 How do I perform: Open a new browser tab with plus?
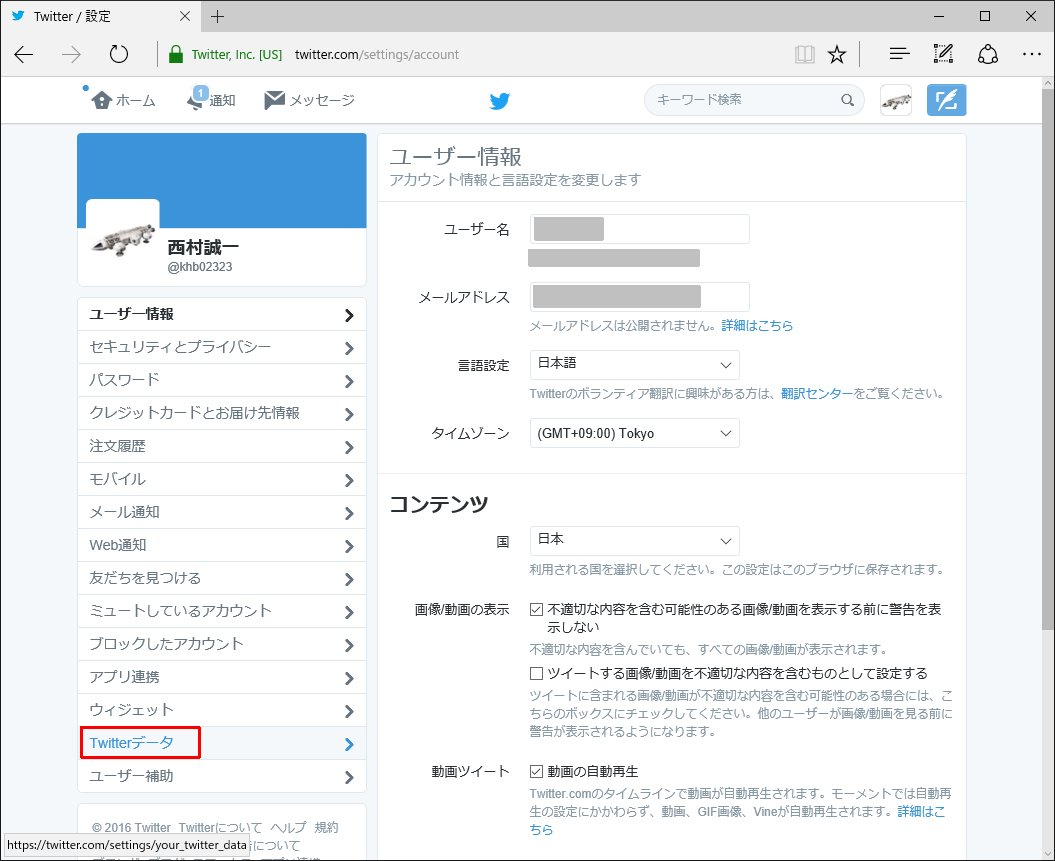[217, 17]
